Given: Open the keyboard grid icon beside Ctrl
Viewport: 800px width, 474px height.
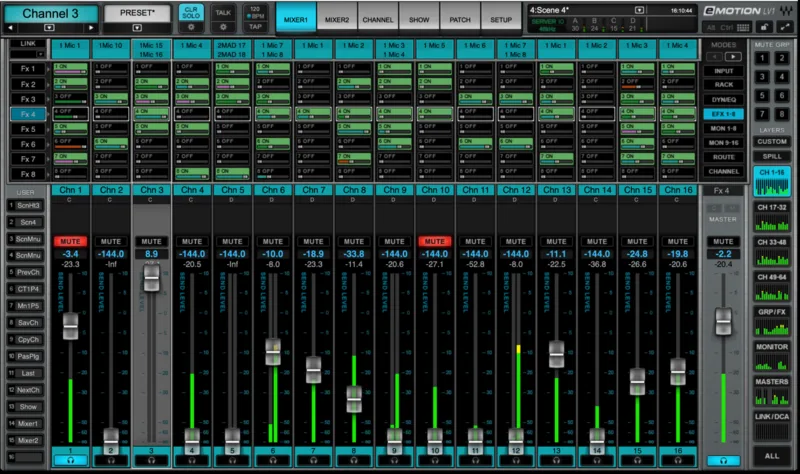Looking at the screenshot, I should pos(743,28).
